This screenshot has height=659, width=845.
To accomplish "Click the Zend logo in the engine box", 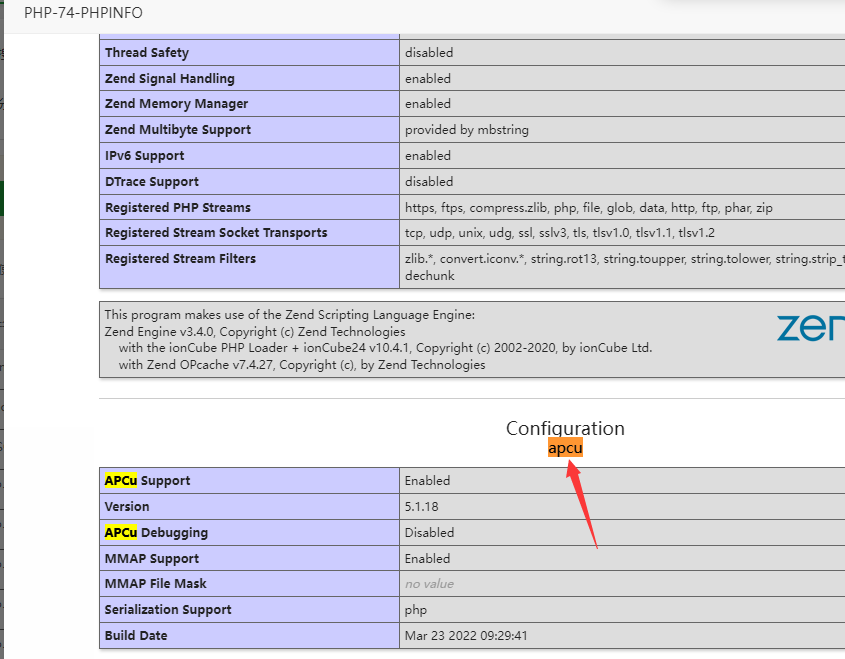I will point(811,328).
